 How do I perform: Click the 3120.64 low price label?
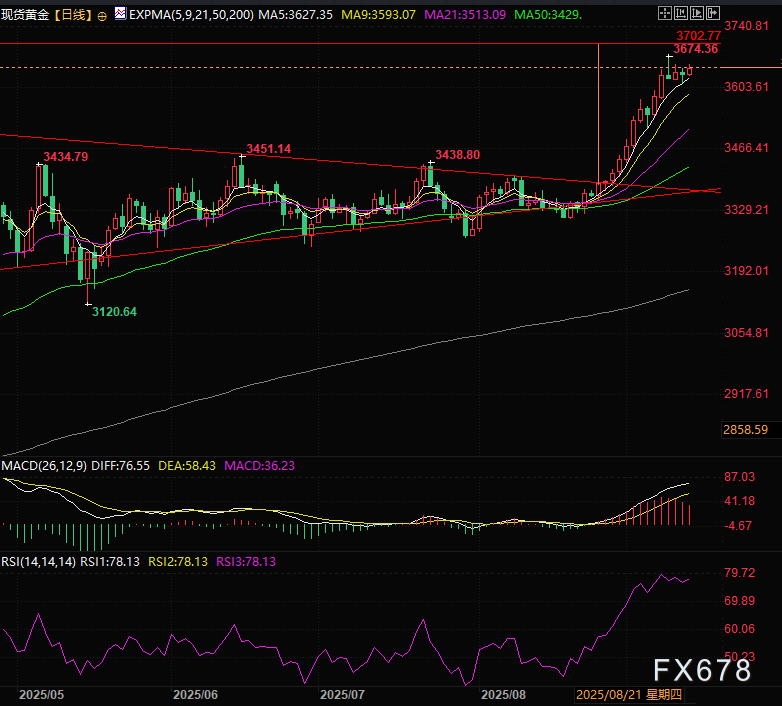pos(114,312)
